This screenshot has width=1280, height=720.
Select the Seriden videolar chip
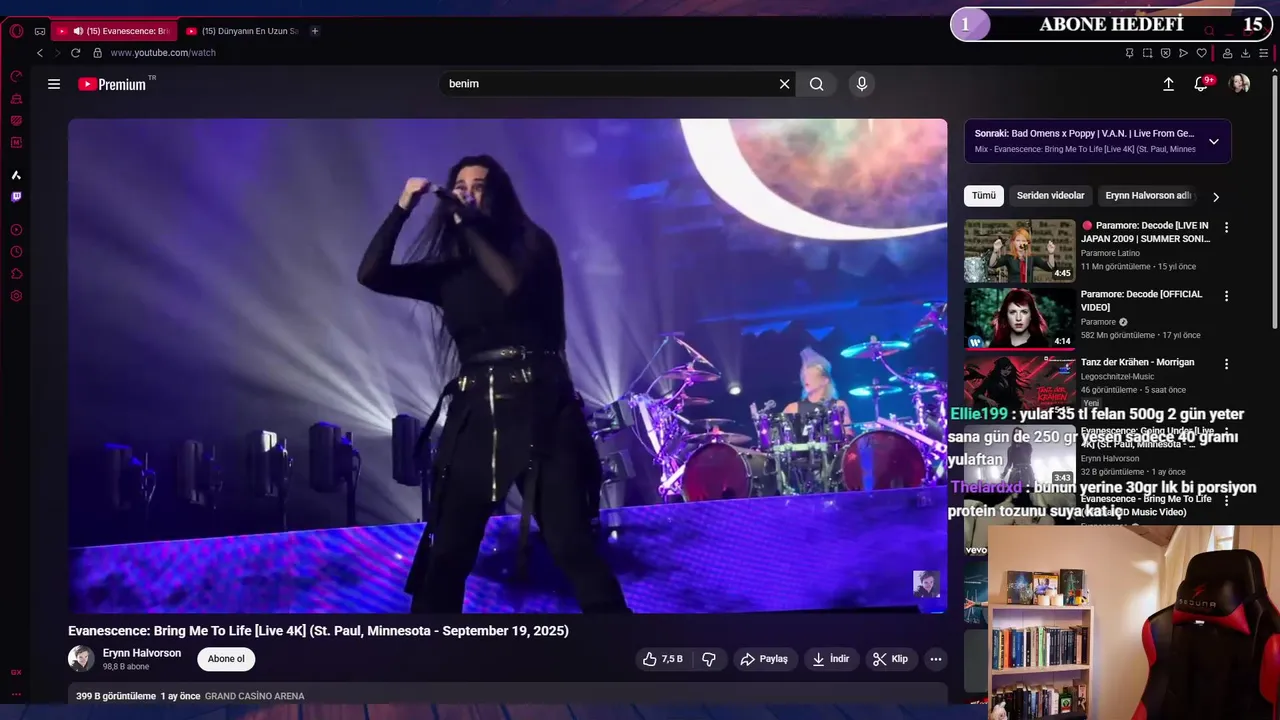coord(1050,196)
